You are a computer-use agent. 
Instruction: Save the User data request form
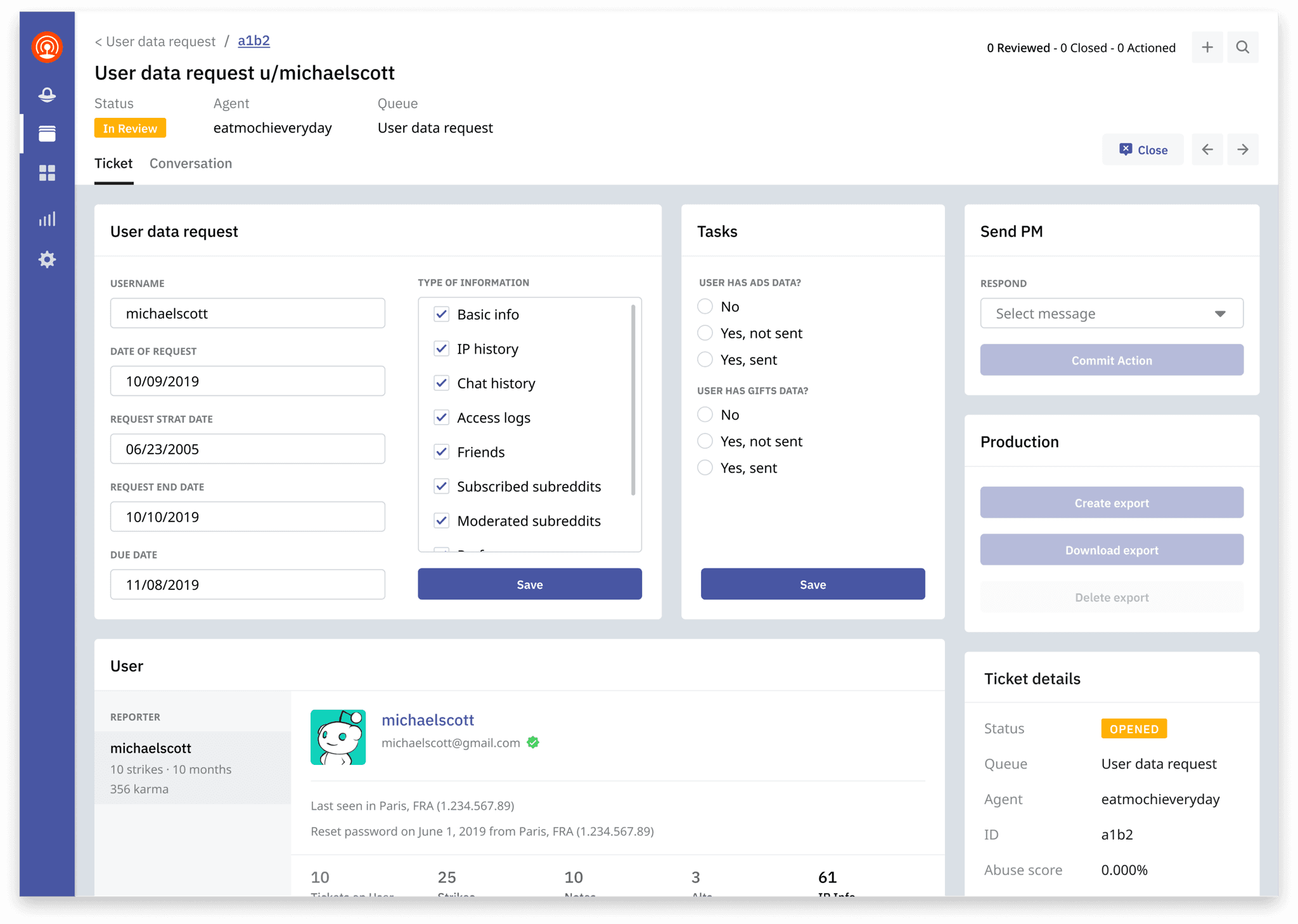pos(530,584)
